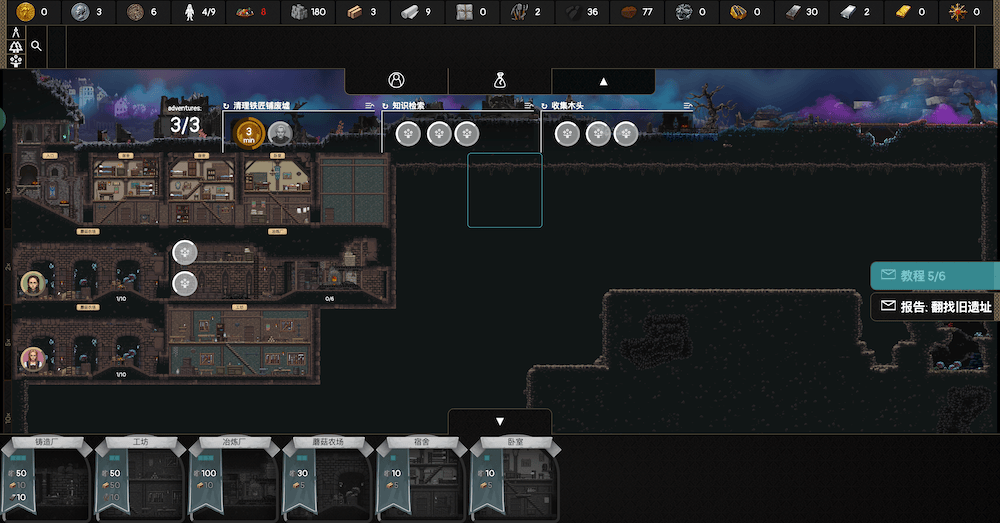Select the dark-haired character portrait
The height and width of the screenshot is (523, 1000).
click(33, 284)
